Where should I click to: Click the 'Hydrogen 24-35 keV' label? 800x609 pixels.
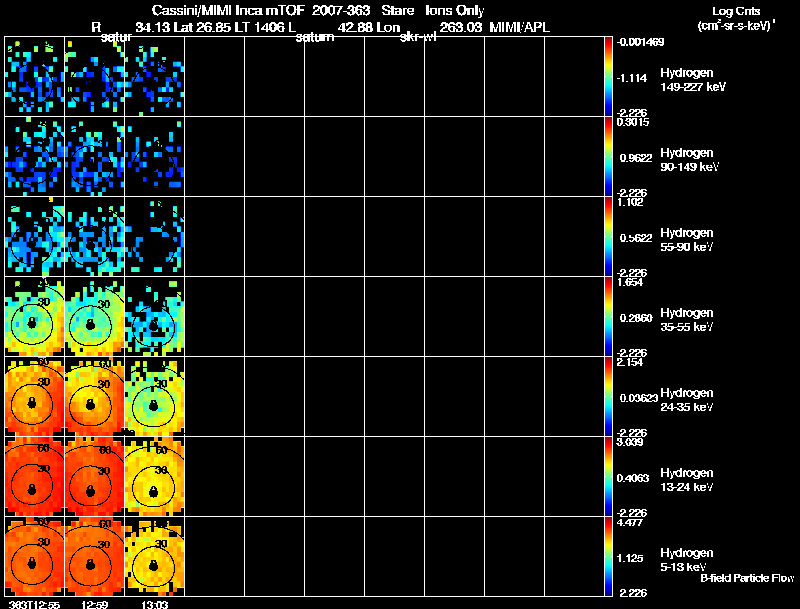point(687,400)
